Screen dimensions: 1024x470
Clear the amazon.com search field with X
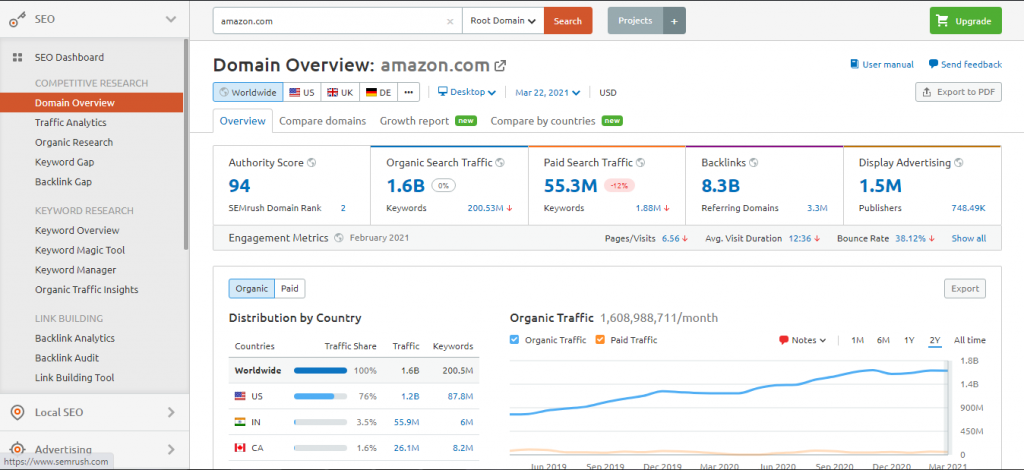(x=450, y=21)
